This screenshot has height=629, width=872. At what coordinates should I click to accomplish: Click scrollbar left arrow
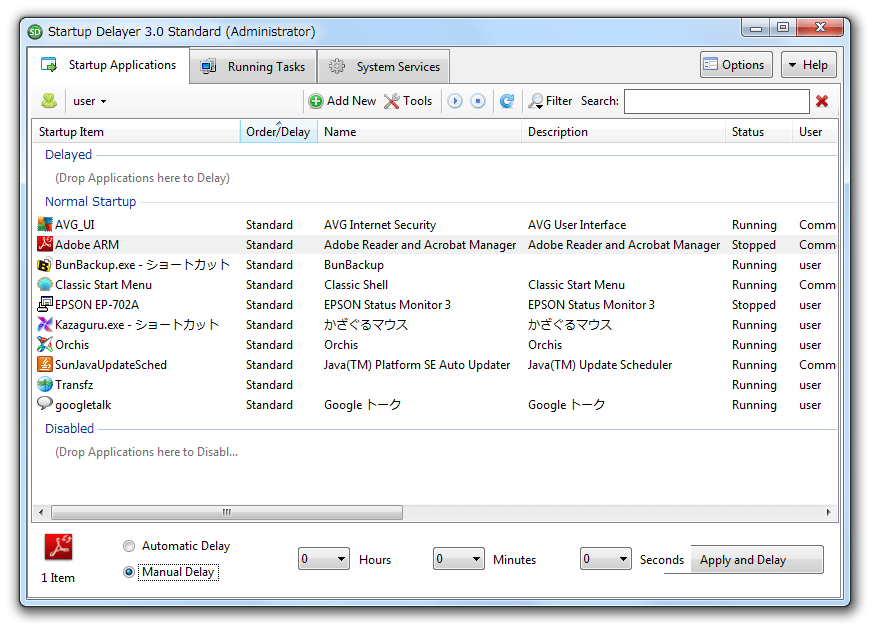(41, 512)
